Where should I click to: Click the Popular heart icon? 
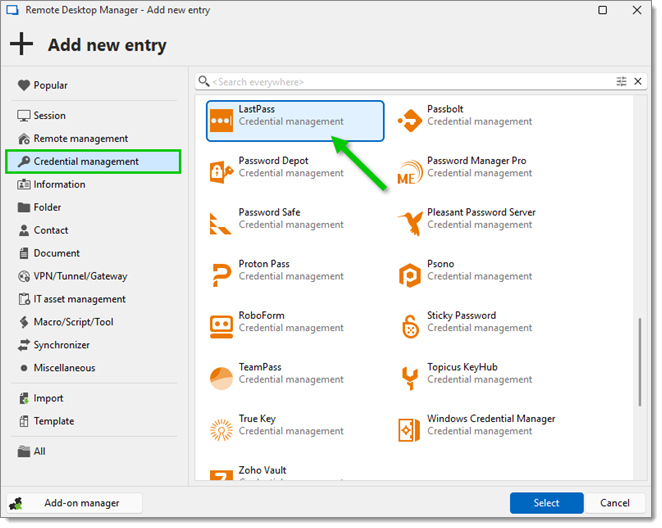tap(24, 85)
